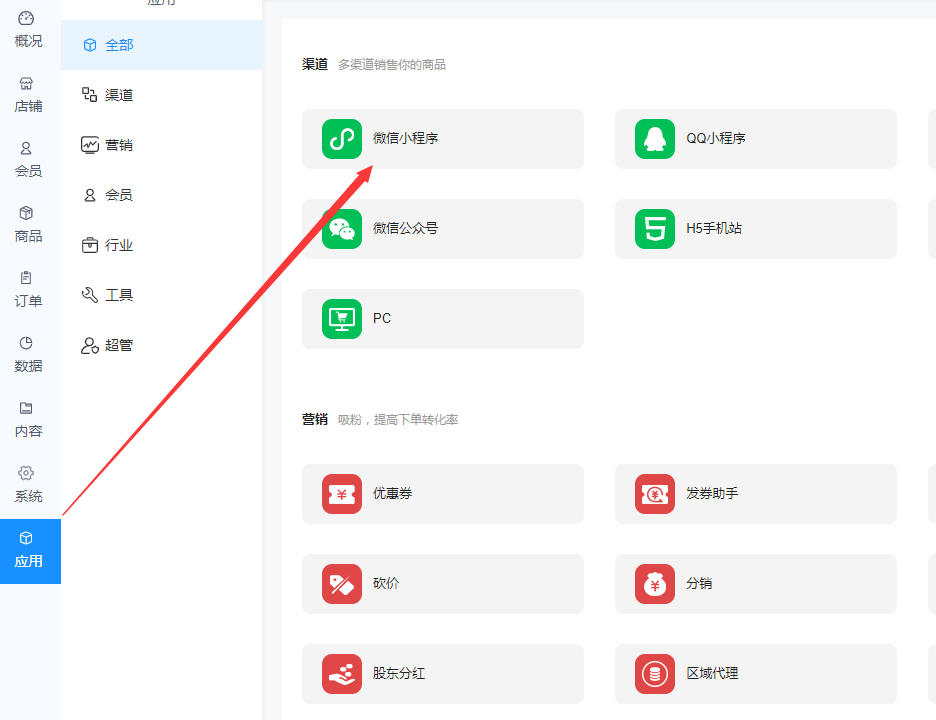
Task: Click the 工具 wrench icon
Action: 90,295
